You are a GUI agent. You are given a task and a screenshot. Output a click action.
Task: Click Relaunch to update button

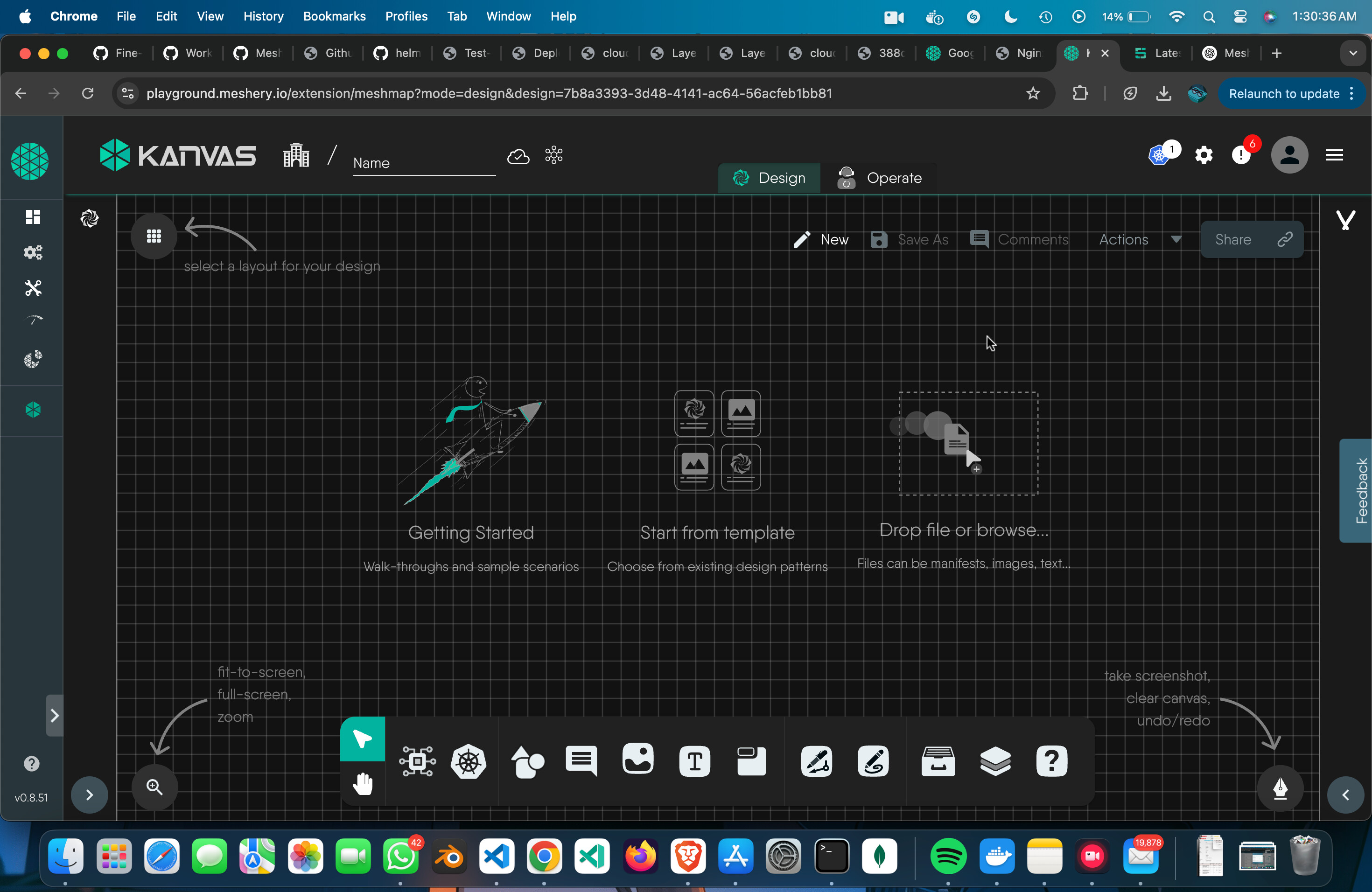coord(1291,93)
